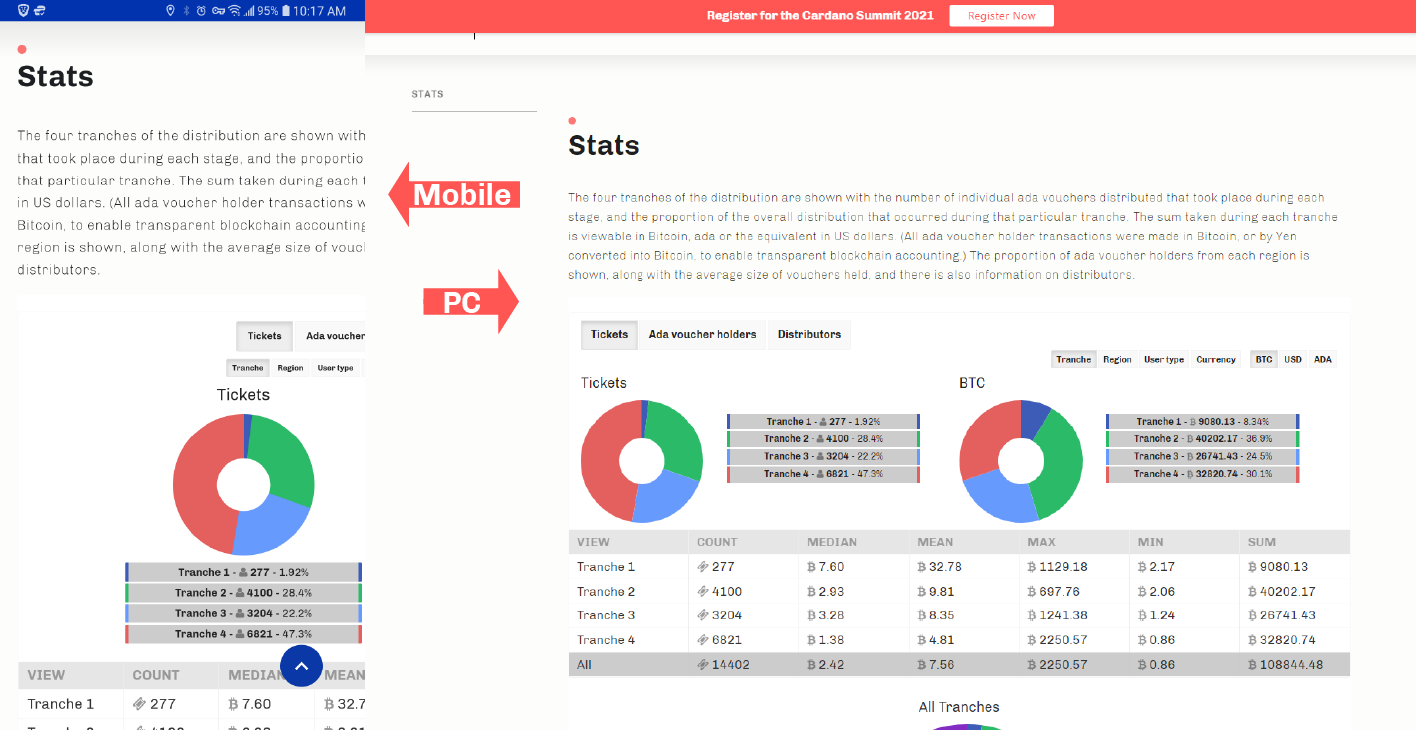Image resolution: width=1416 pixels, height=730 pixels.
Task: Tap Tranche 3 legend in mobile Tickets chart
Action: [243, 613]
